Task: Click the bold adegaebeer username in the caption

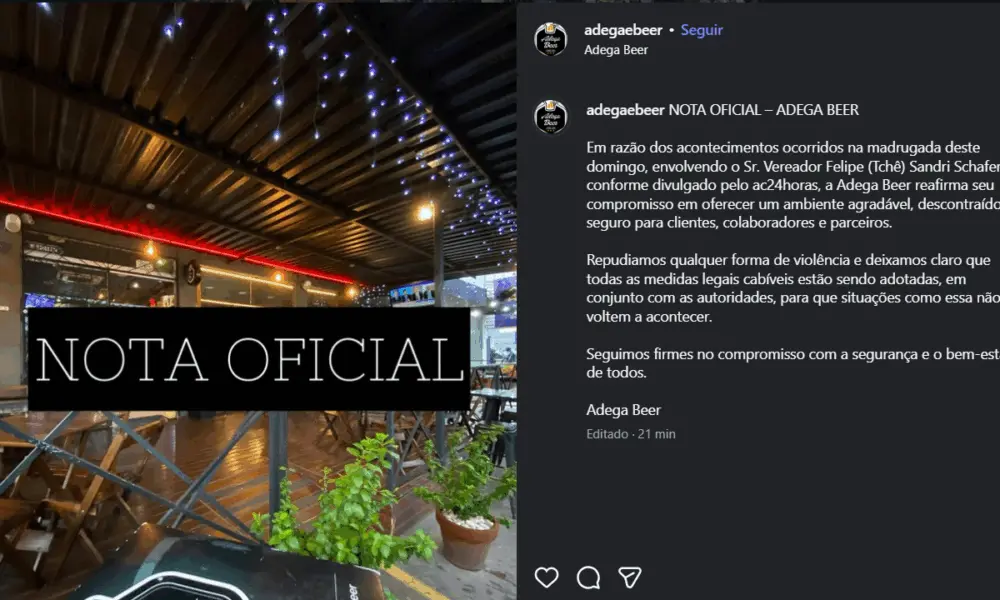Action: pos(625,110)
